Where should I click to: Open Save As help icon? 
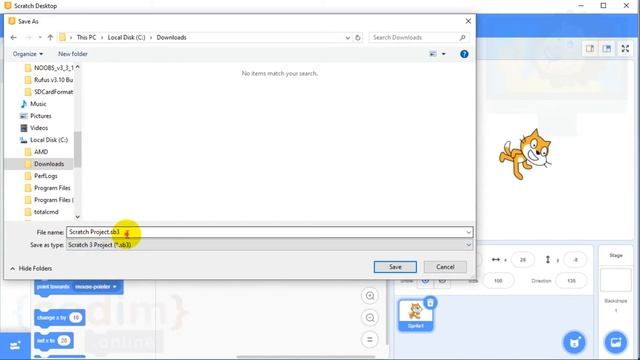click(464, 54)
